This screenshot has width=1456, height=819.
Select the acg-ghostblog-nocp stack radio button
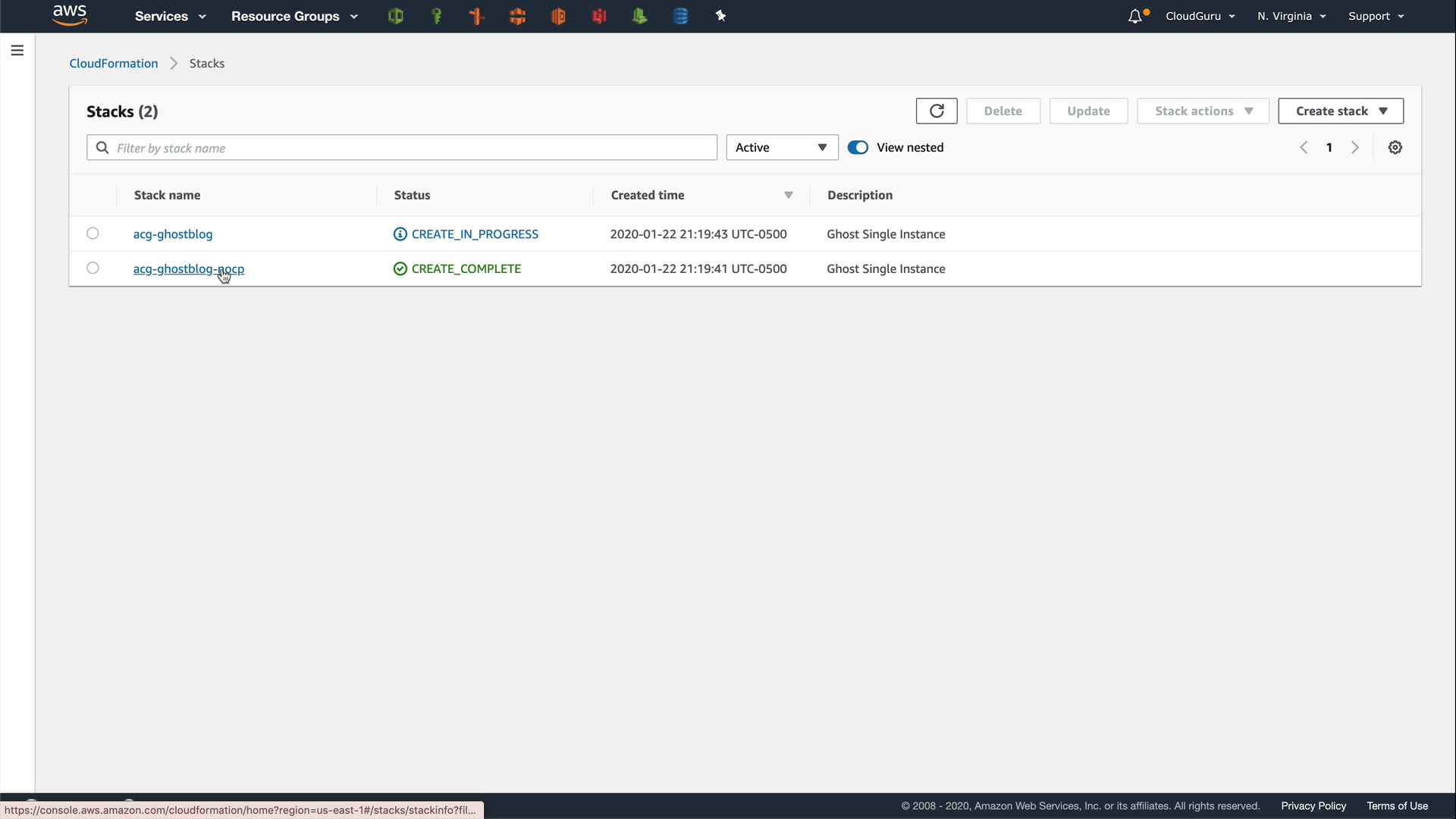(x=93, y=268)
